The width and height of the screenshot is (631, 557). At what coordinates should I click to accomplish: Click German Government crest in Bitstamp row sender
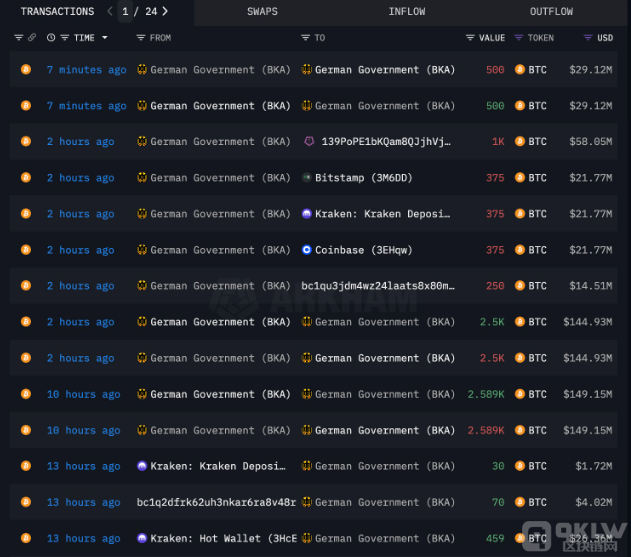(x=142, y=177)
